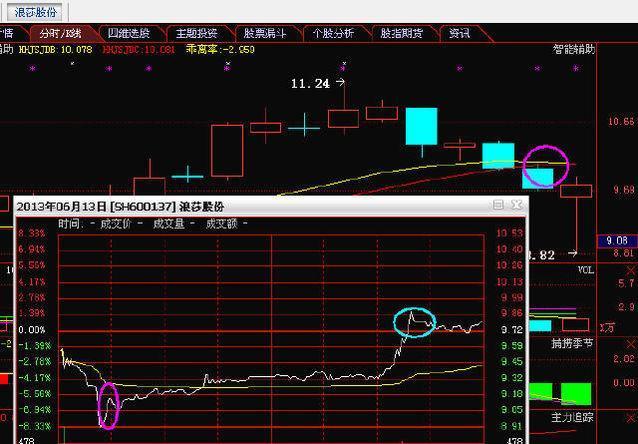Close the 主力追踪 indicator panel with its X

pos(631,418)
